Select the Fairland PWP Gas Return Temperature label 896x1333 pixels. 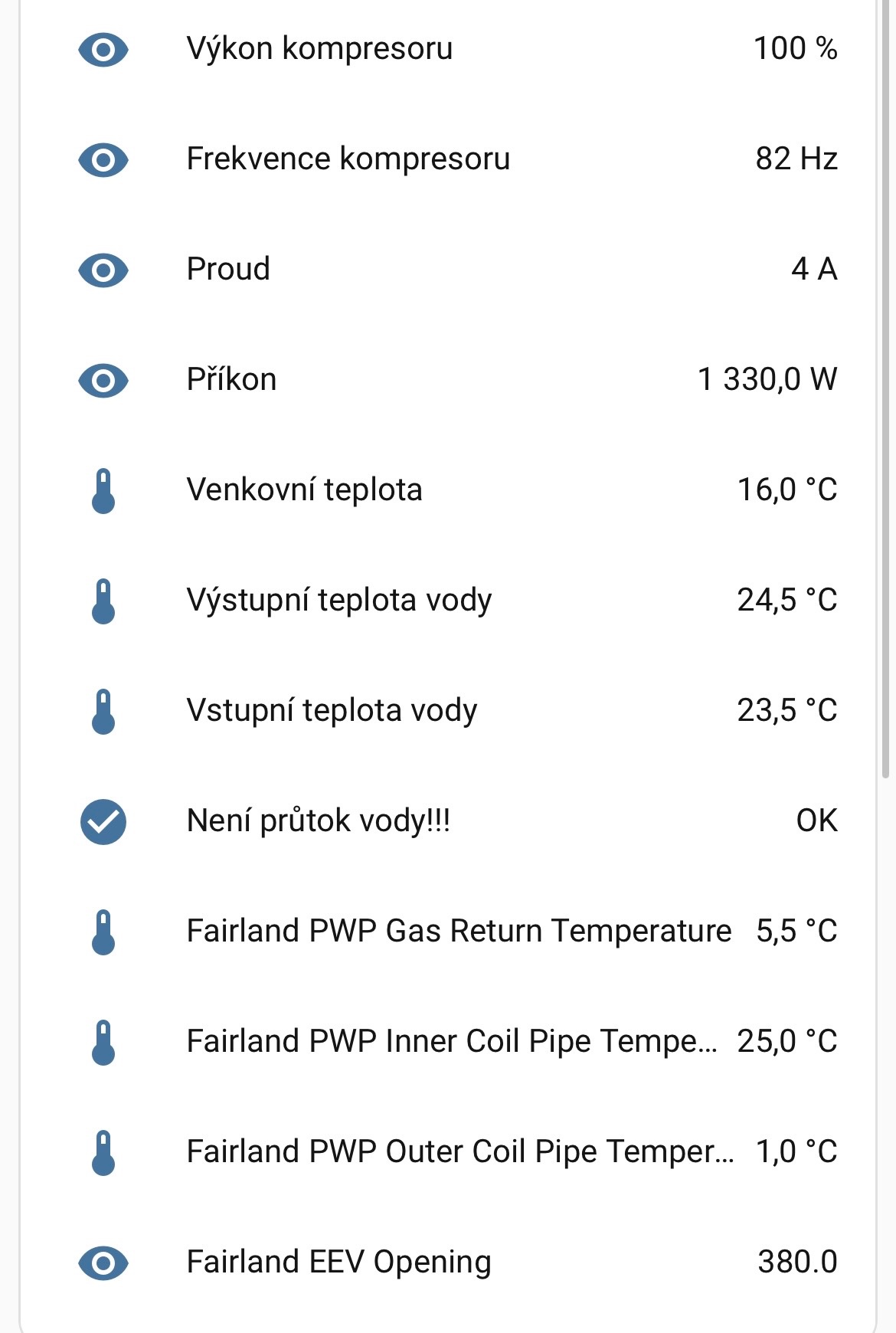click(x=459, y=932)
